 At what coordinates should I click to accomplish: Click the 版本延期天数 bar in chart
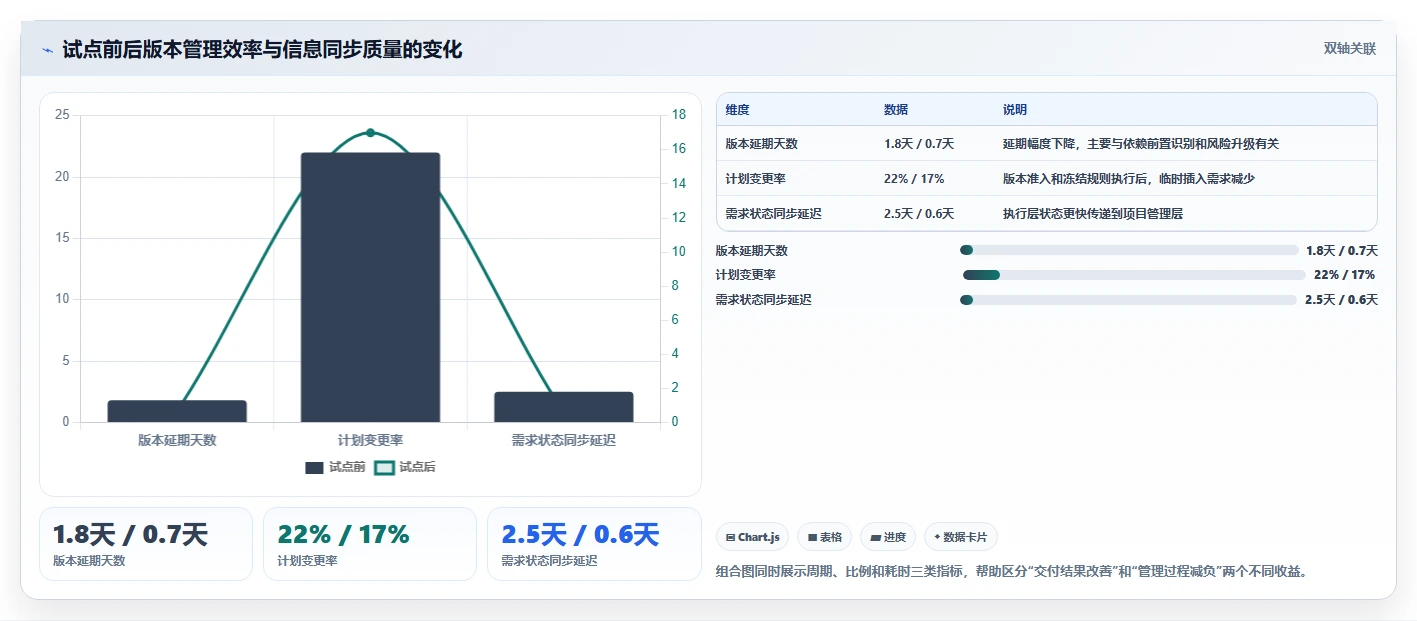click(x=177, y=411)
